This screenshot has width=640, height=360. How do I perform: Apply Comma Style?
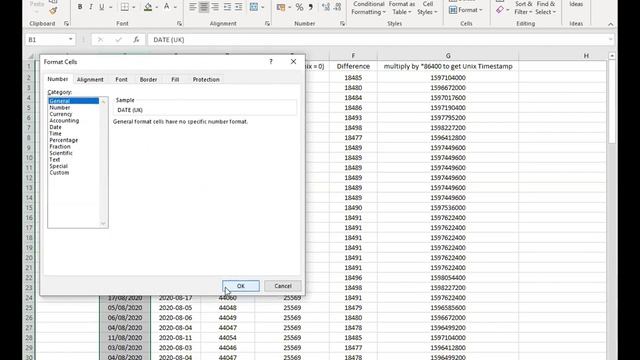[x=310, y=7]
